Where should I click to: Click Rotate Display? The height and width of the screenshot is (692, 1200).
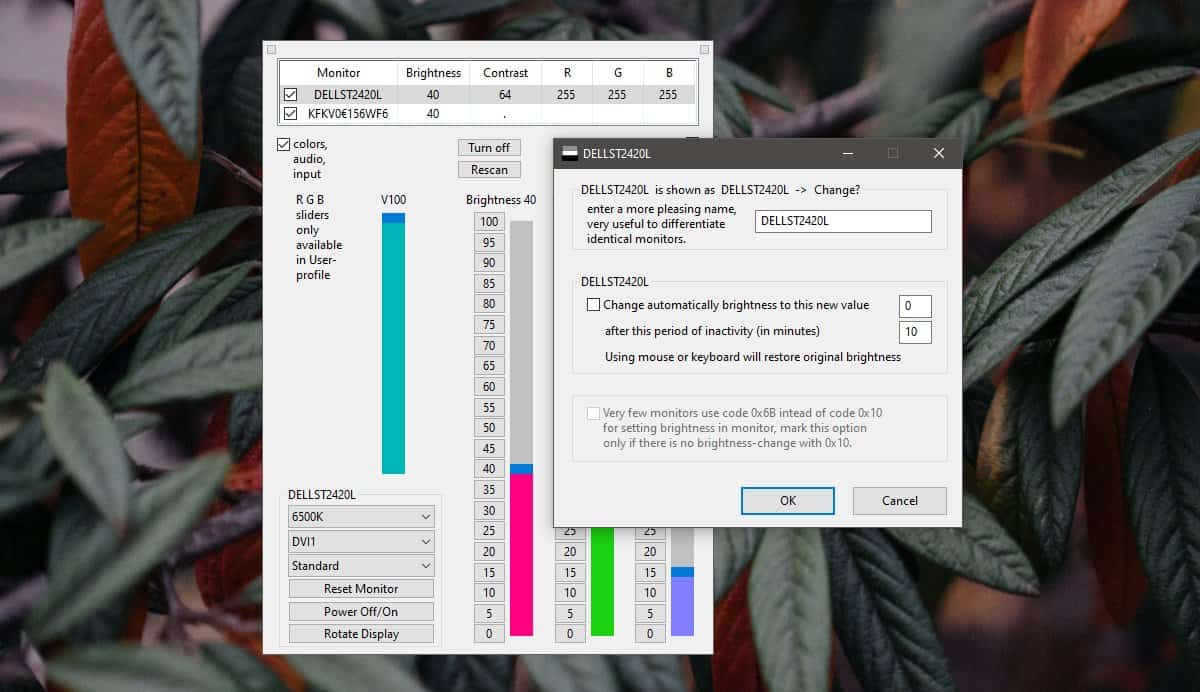tap(360, 632)
